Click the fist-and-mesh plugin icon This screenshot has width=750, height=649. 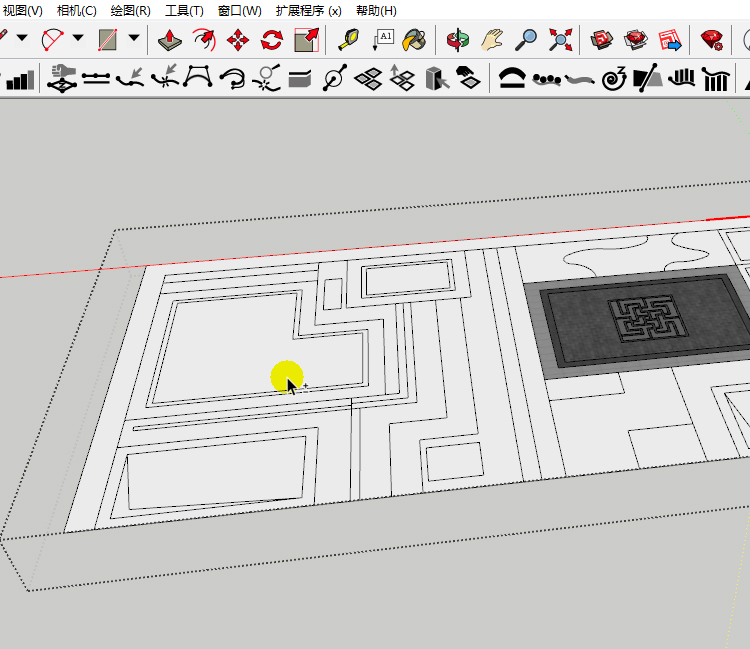(62, 78)
